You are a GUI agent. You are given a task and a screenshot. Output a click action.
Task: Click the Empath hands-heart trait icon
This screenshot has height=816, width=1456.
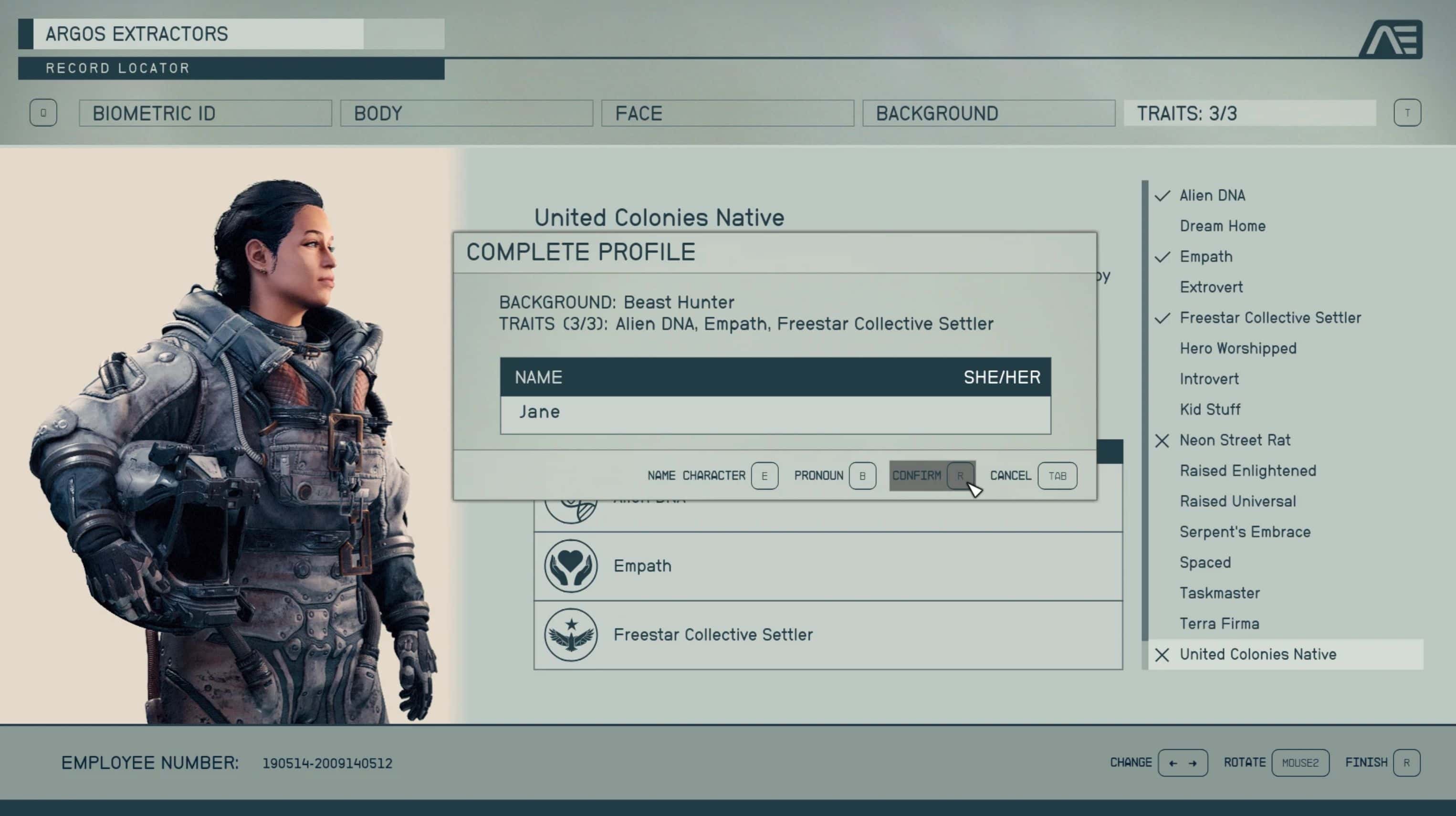[x=570, y=565]
